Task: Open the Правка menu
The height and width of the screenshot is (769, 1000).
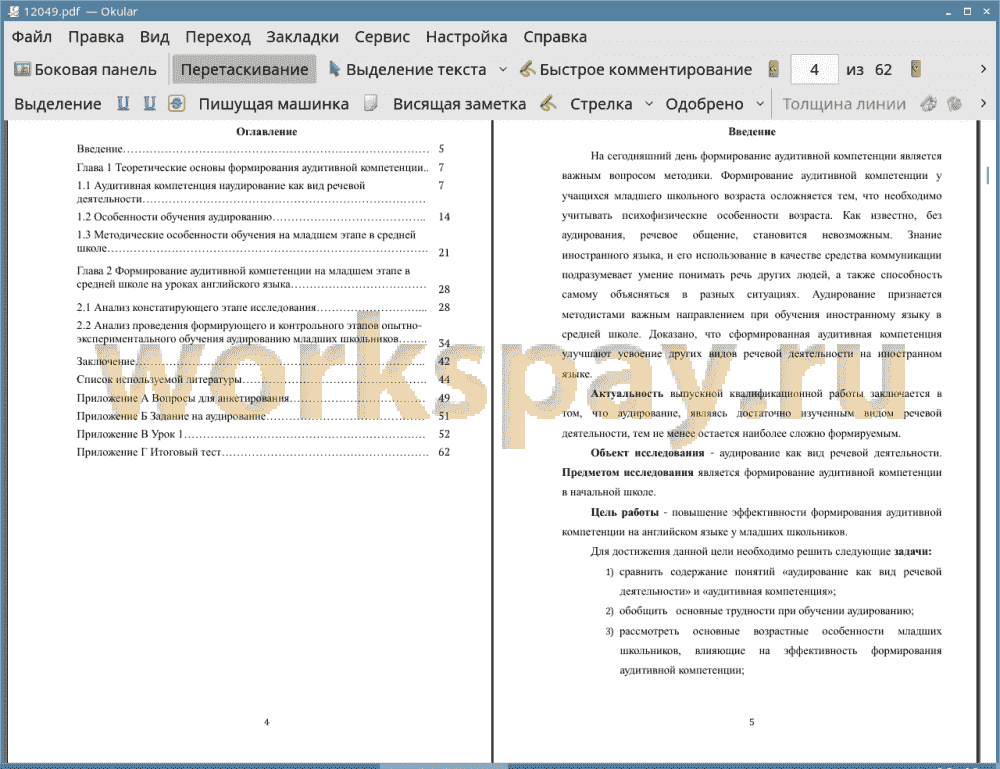Action: pyautogui.click(x=96, y=37)
